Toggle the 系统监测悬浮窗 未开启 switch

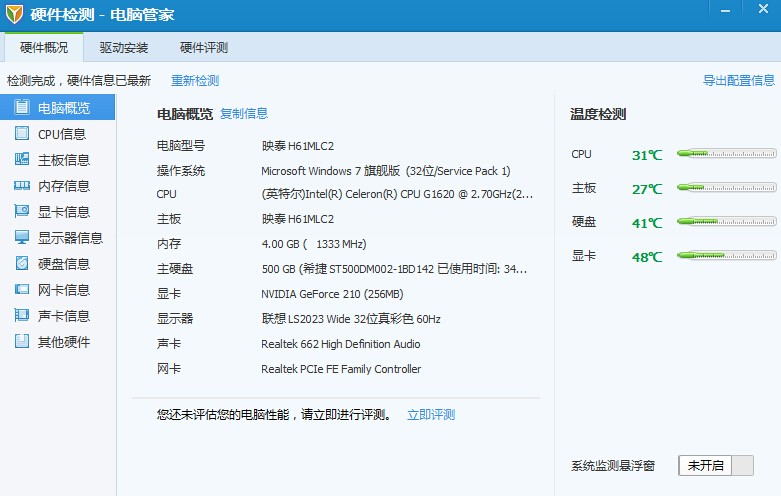tap(716, 466)
